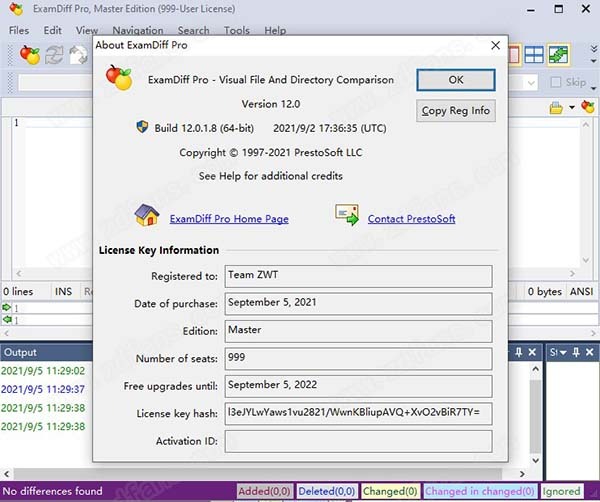
Task: Switch to the four-pane grid view icon
Action: 534,55
